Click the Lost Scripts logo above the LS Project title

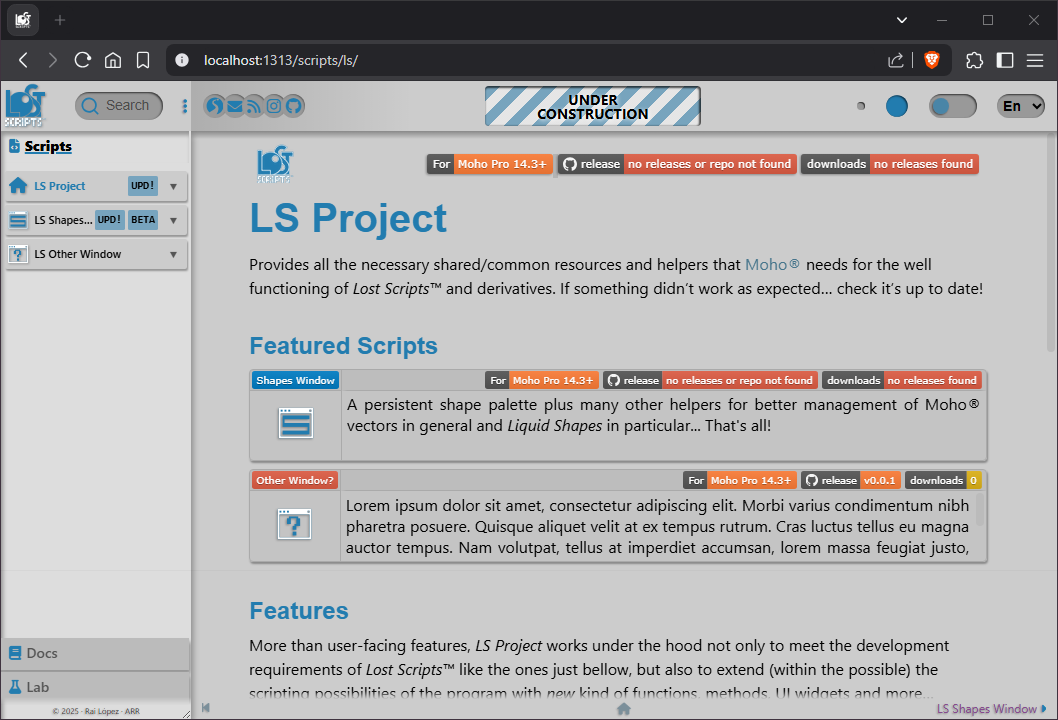tap(274, 165)
